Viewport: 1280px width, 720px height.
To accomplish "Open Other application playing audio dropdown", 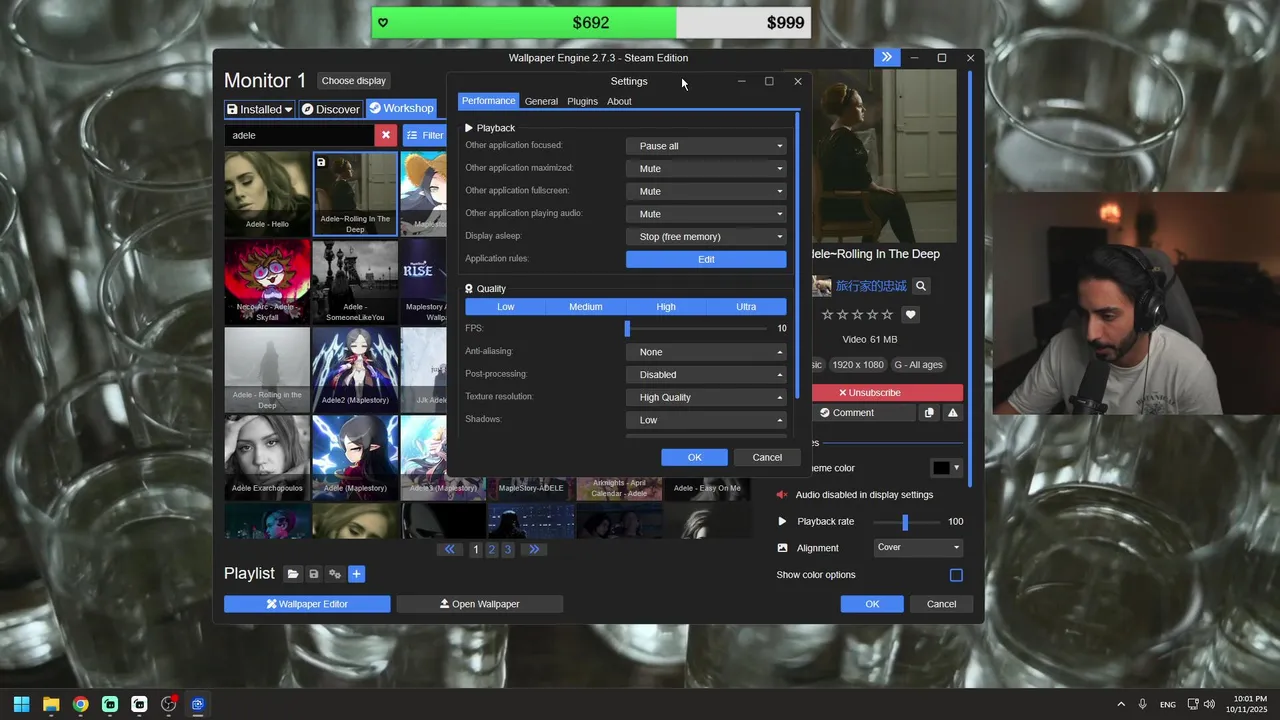I will [706, 214].
